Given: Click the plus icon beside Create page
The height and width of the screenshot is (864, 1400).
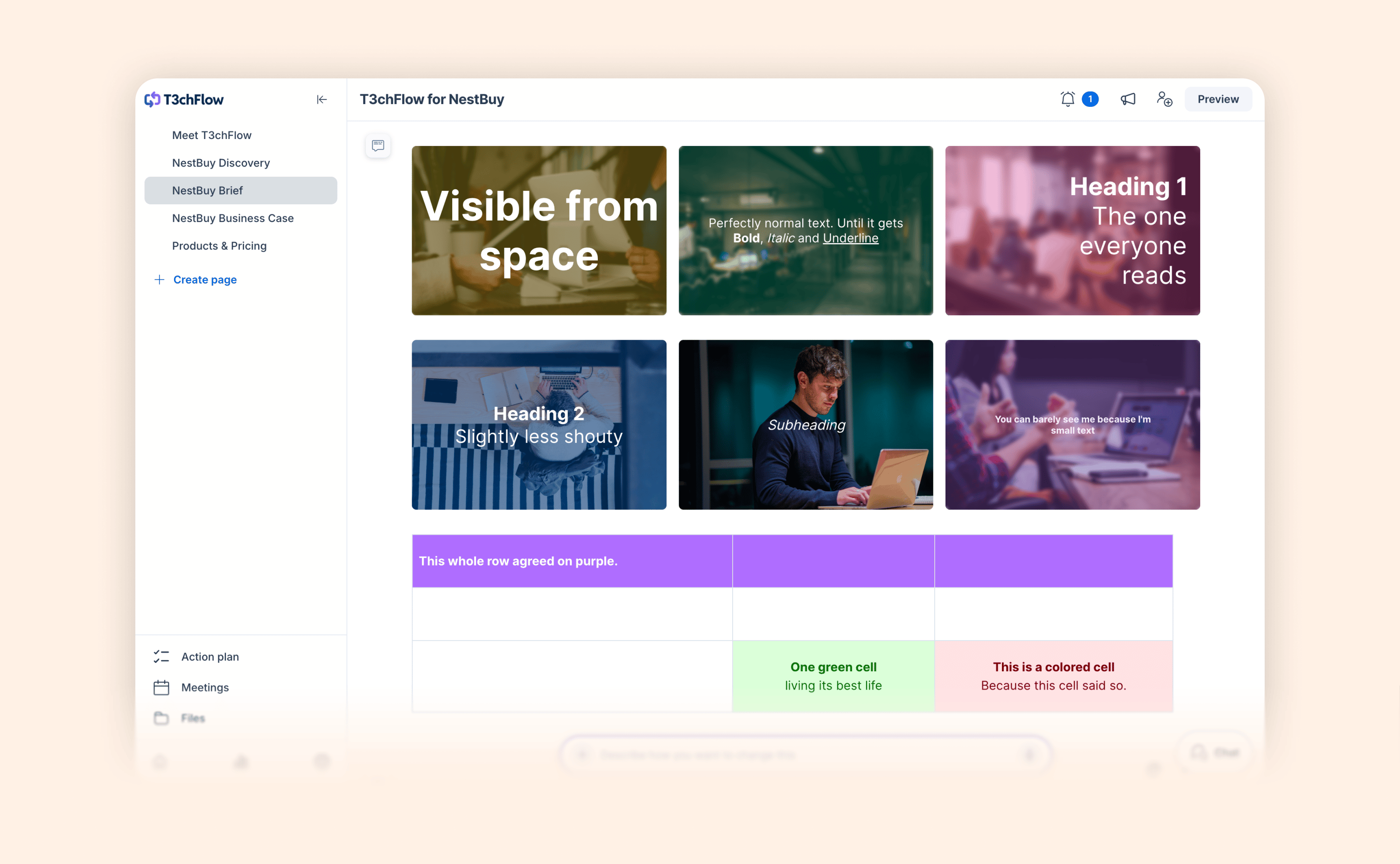Looking at the screenshot, I should 160,279.
